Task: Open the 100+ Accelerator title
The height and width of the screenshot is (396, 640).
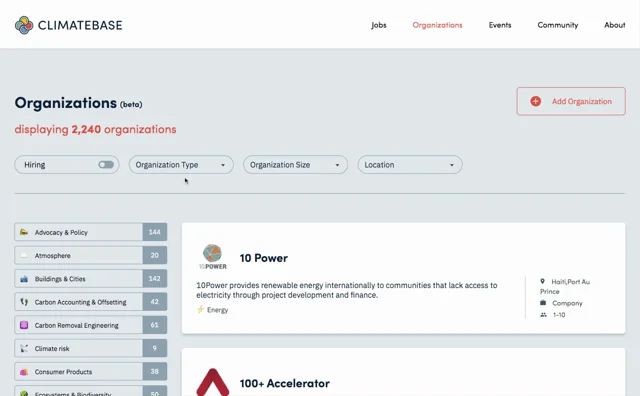Action: (x=284, y=383)
